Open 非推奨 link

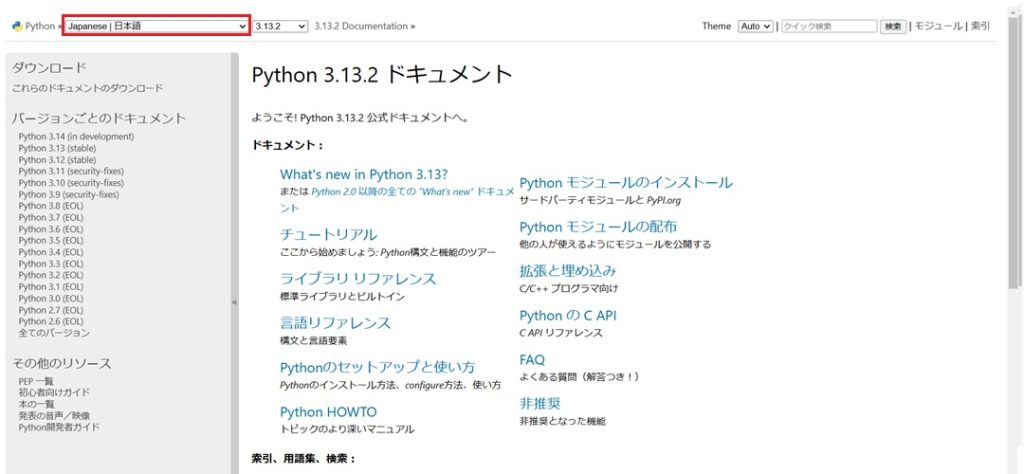point(540,403)
